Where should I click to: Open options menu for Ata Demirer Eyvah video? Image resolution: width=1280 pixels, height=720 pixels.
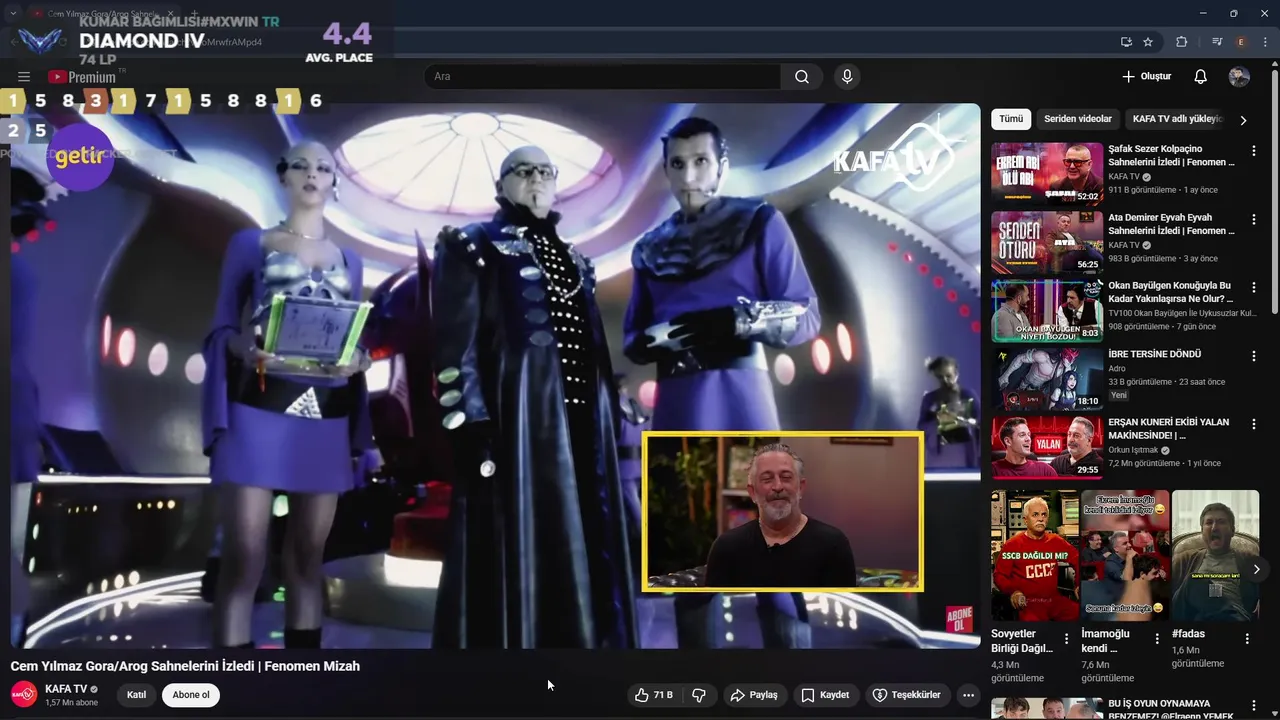tap(1254, 219)
